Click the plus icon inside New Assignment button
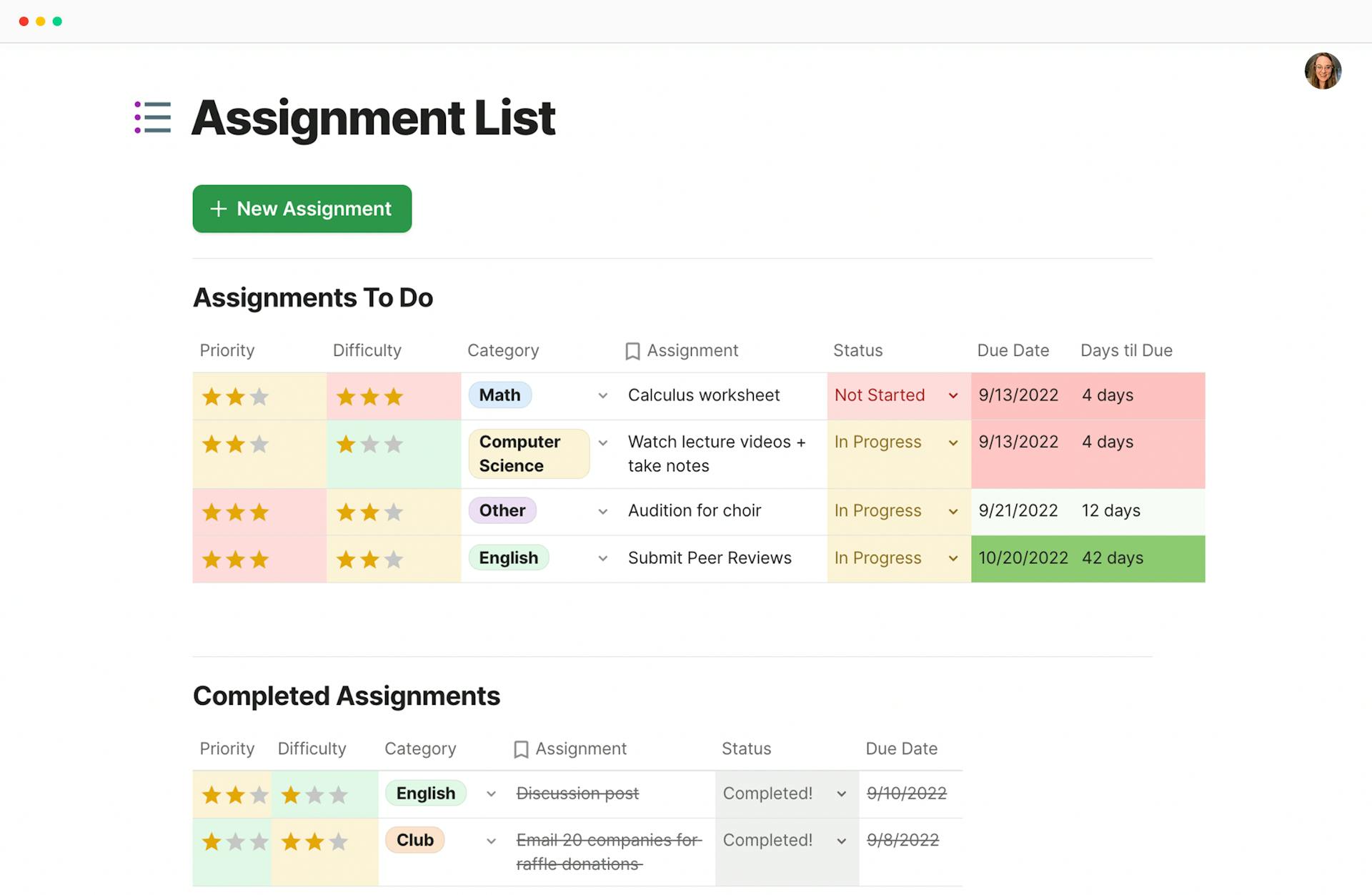Screen dimensions: 1372x895 [218, 209]
